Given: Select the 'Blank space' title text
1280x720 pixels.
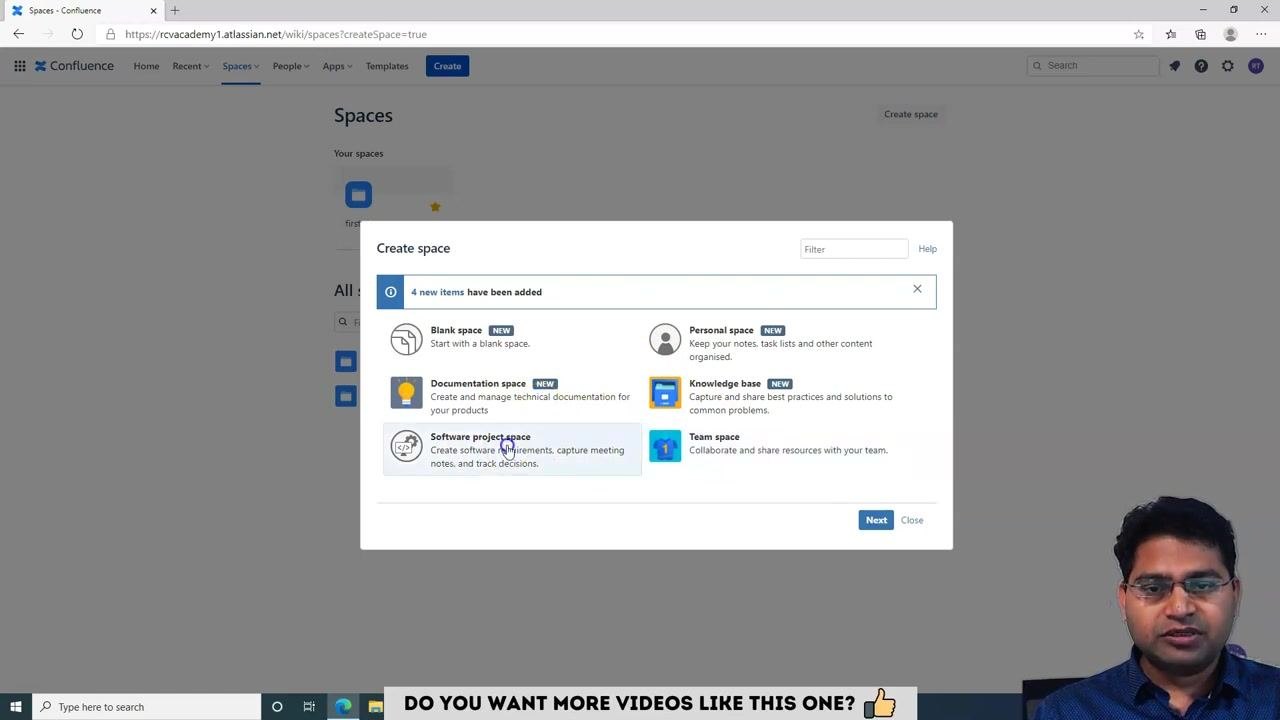Looking at the screenshot, I should (456, 330).
